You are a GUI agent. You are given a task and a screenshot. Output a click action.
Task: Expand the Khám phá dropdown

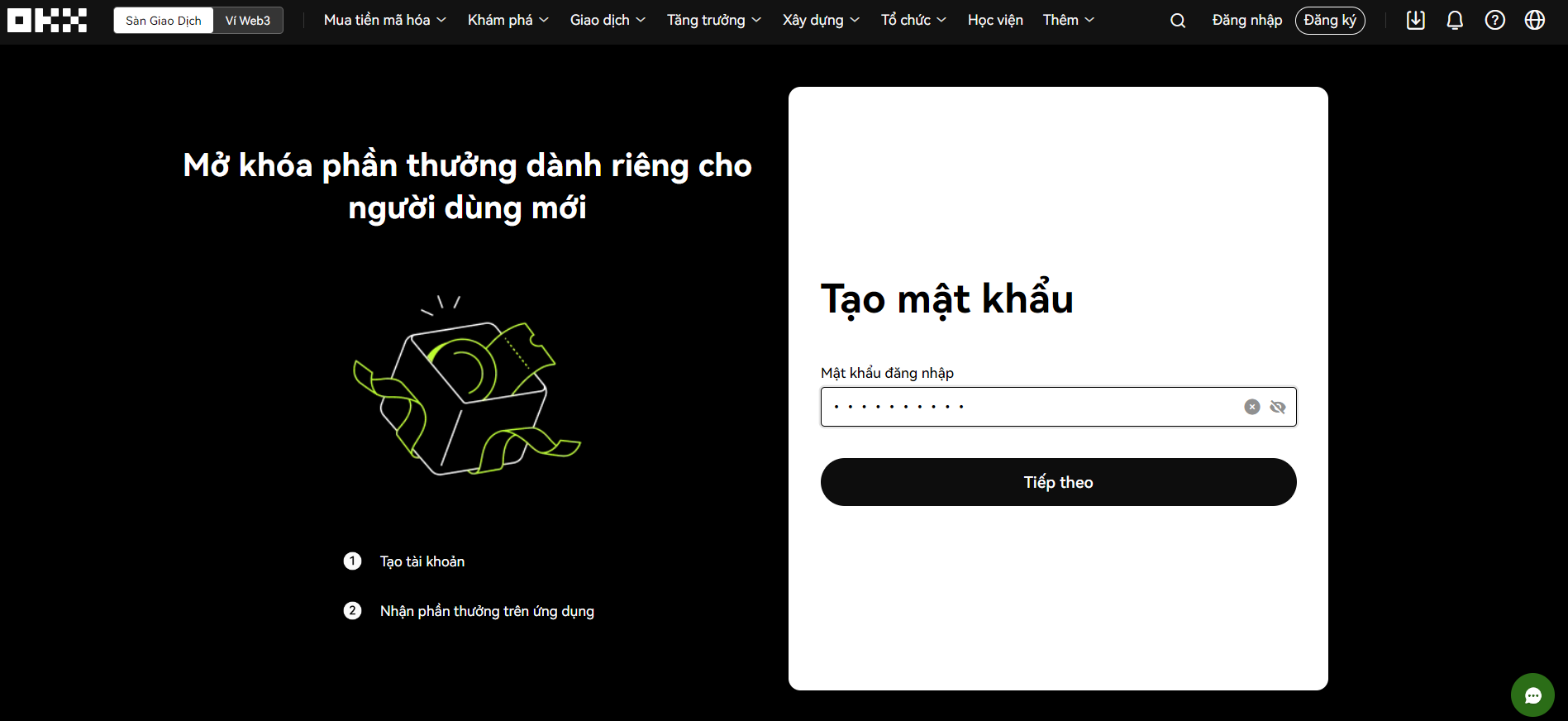(508, 21)
